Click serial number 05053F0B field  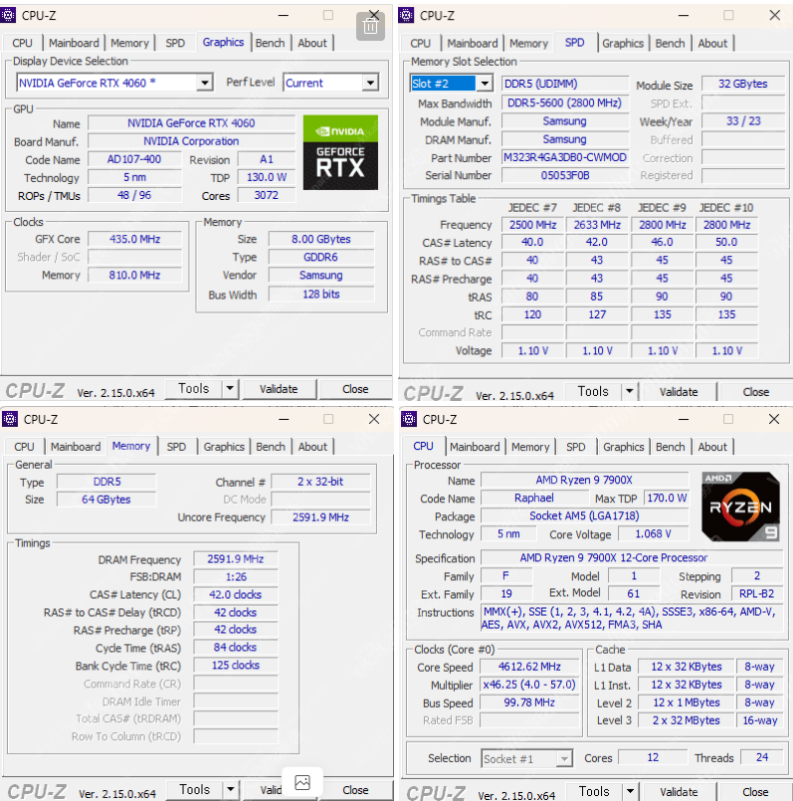click(565, 175)
